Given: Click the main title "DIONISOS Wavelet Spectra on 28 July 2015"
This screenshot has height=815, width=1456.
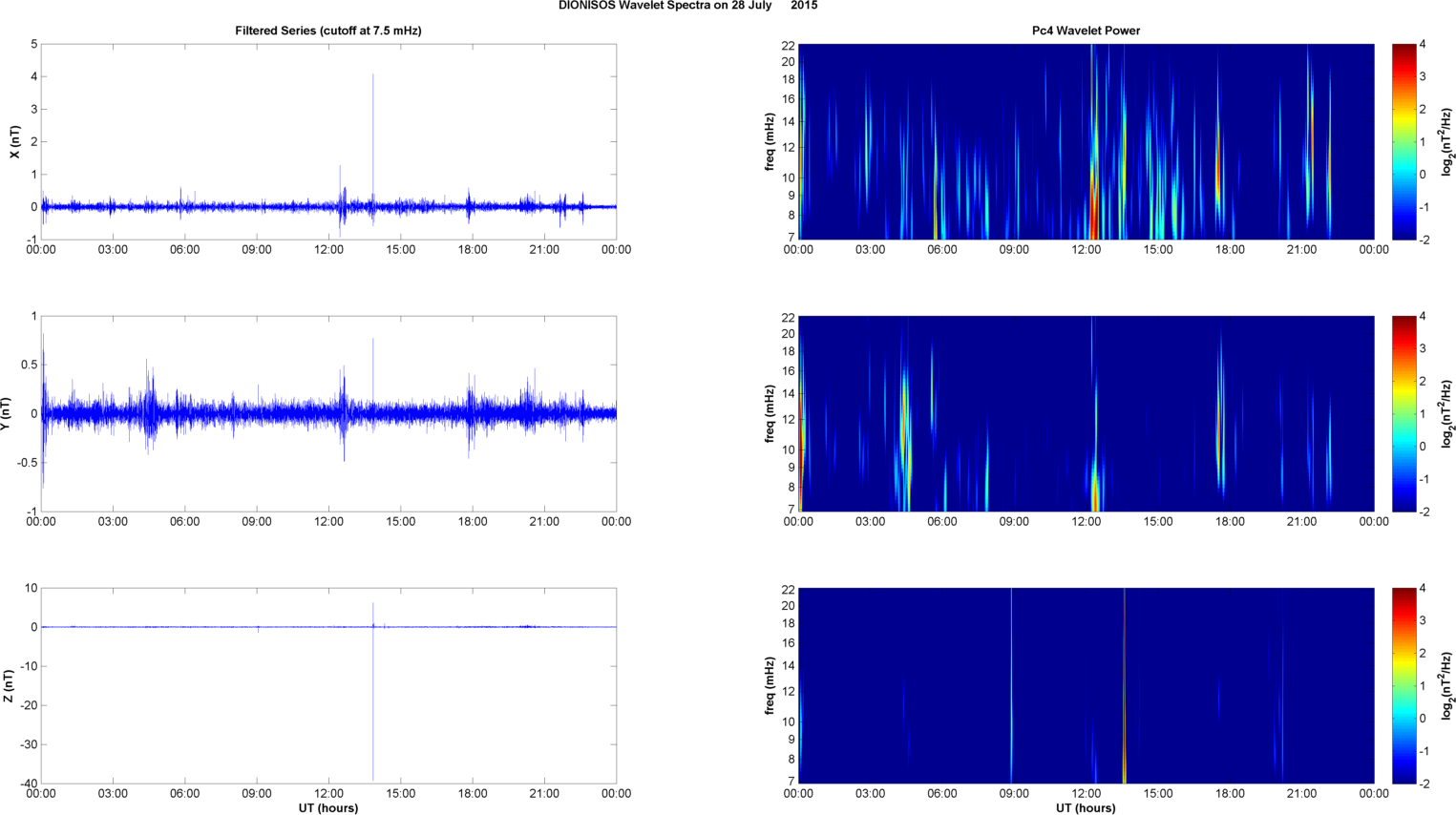Looking at the screenshot, I should click(687, 6).
